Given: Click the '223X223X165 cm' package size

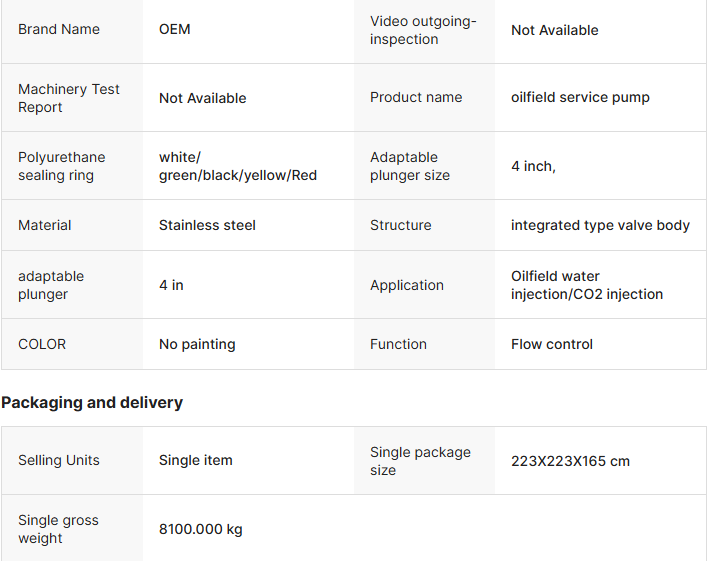Looking at the screenshot, I should pyautogui.click(x=570, y=461).
